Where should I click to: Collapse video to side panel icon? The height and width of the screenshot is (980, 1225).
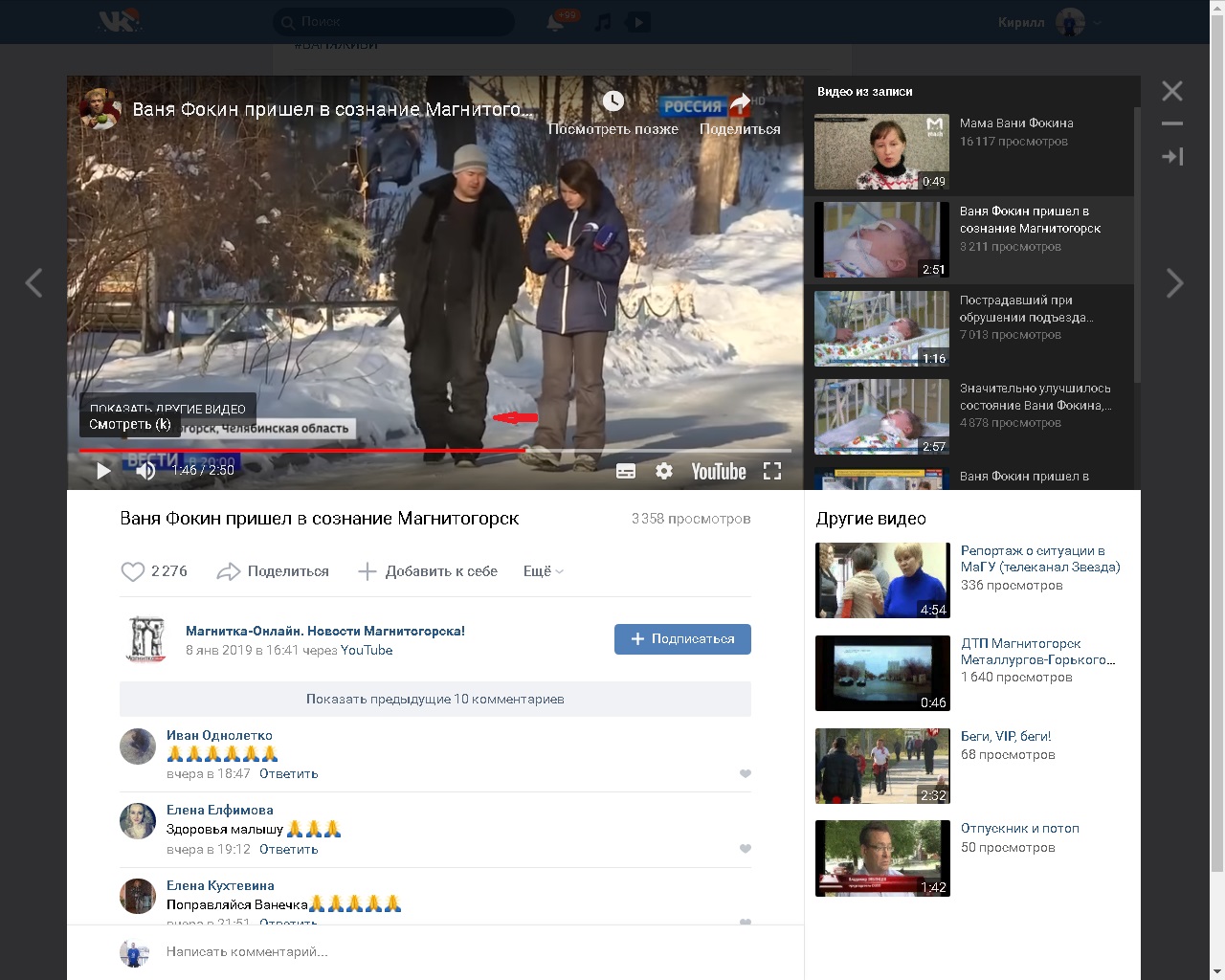[x=1172, y=156]
